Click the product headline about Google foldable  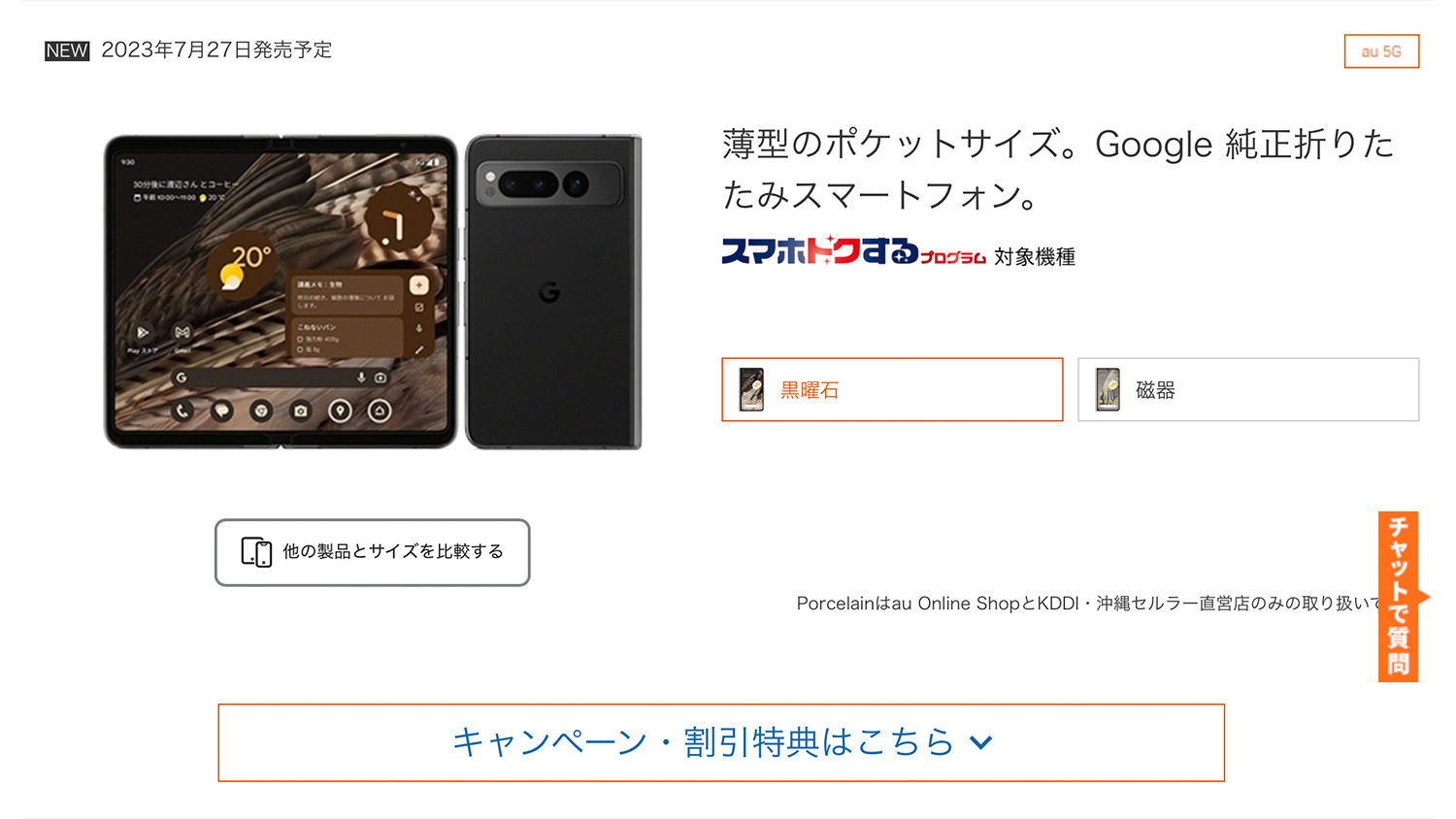coord(1058,169)
